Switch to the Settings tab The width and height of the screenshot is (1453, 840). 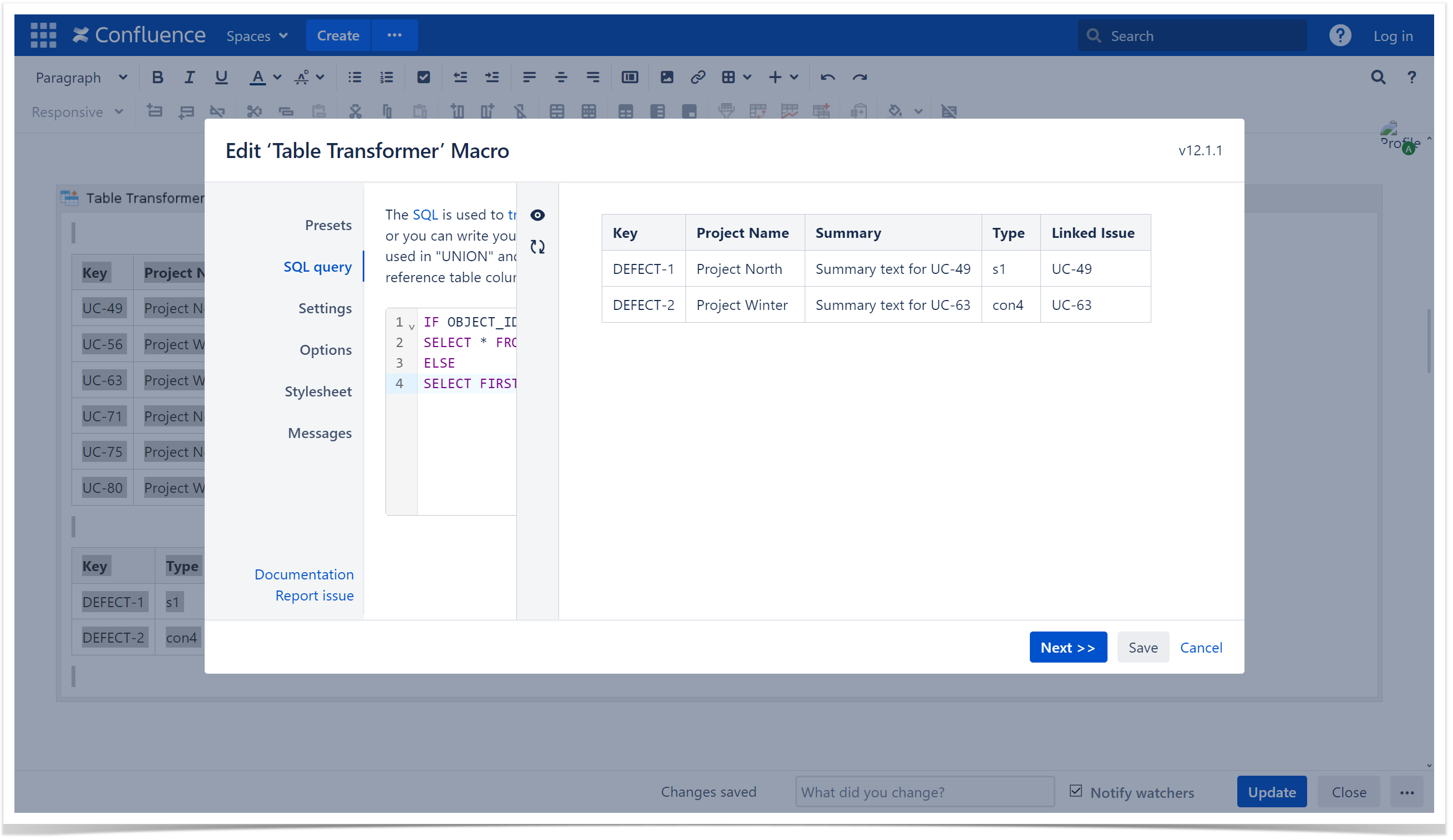pos(324,308)
